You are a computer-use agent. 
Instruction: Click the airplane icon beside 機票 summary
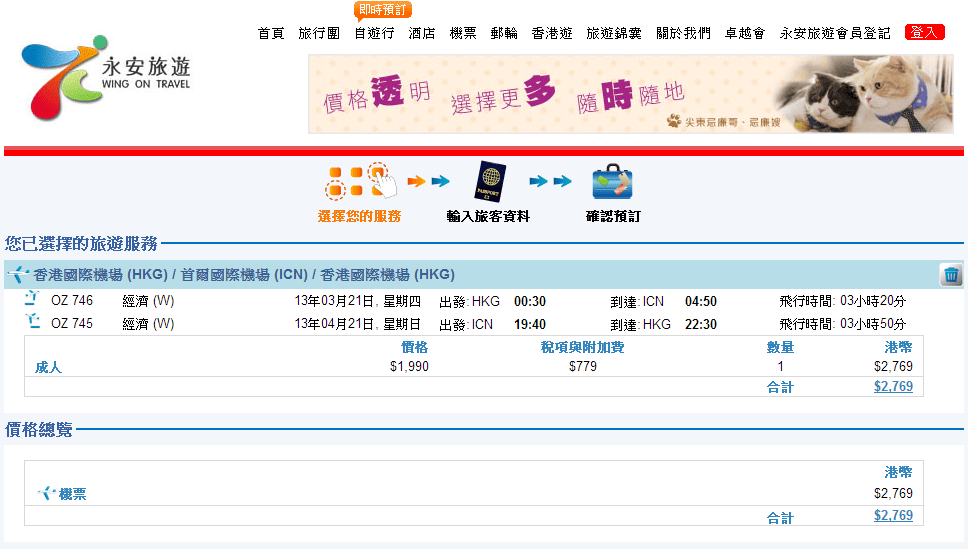(46, 493)
